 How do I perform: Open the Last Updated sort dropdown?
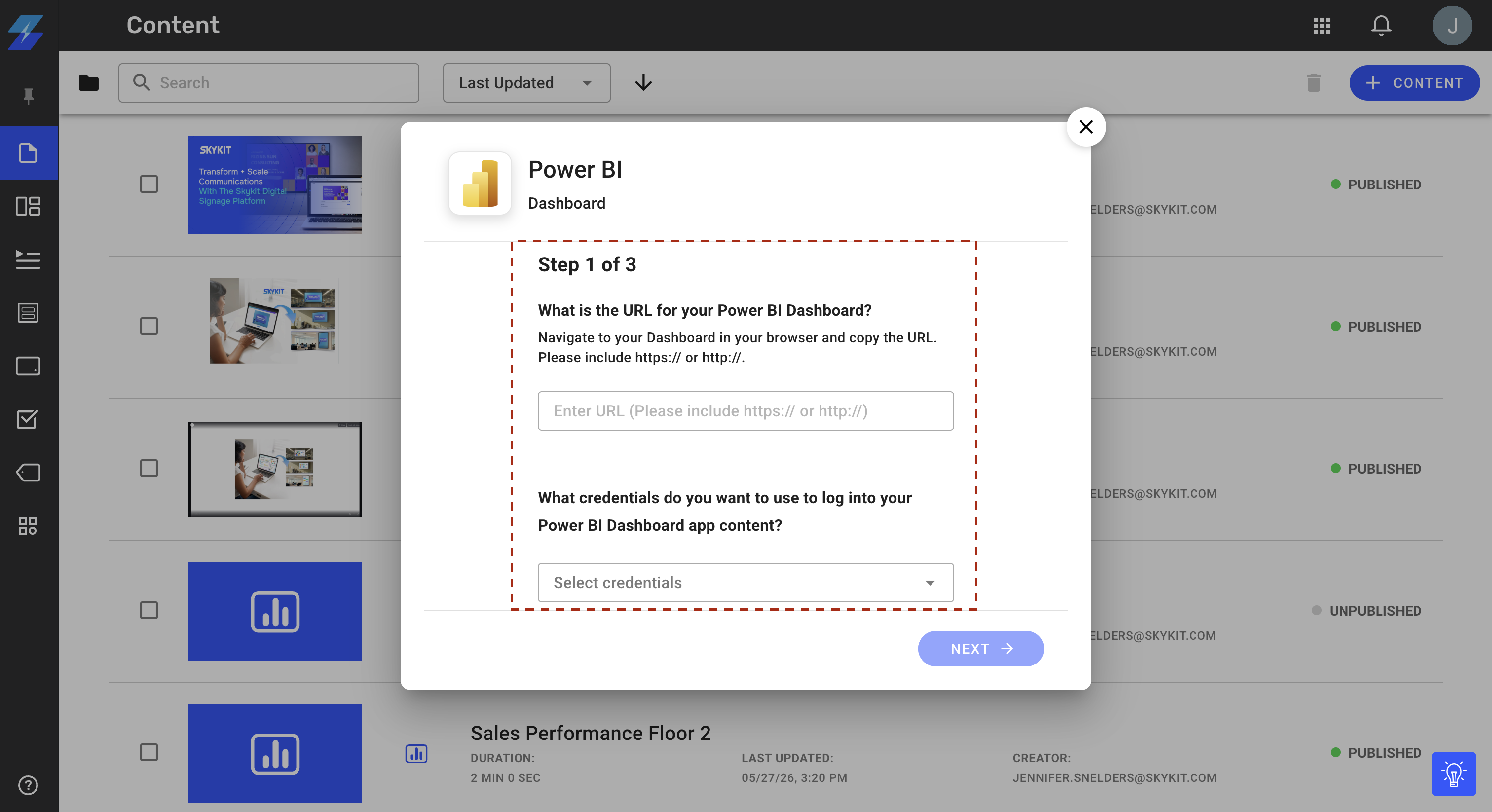point(526,83)
